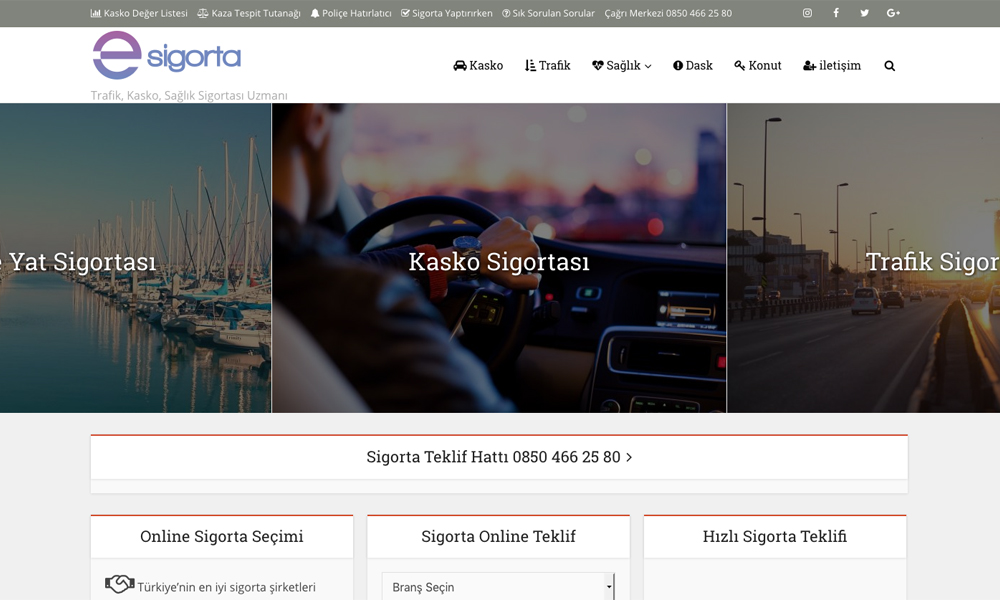Click the Twitter bird icon
The height and width of the screenshot is (600, 1000).
pyautogui.click(x=864, y=13)
